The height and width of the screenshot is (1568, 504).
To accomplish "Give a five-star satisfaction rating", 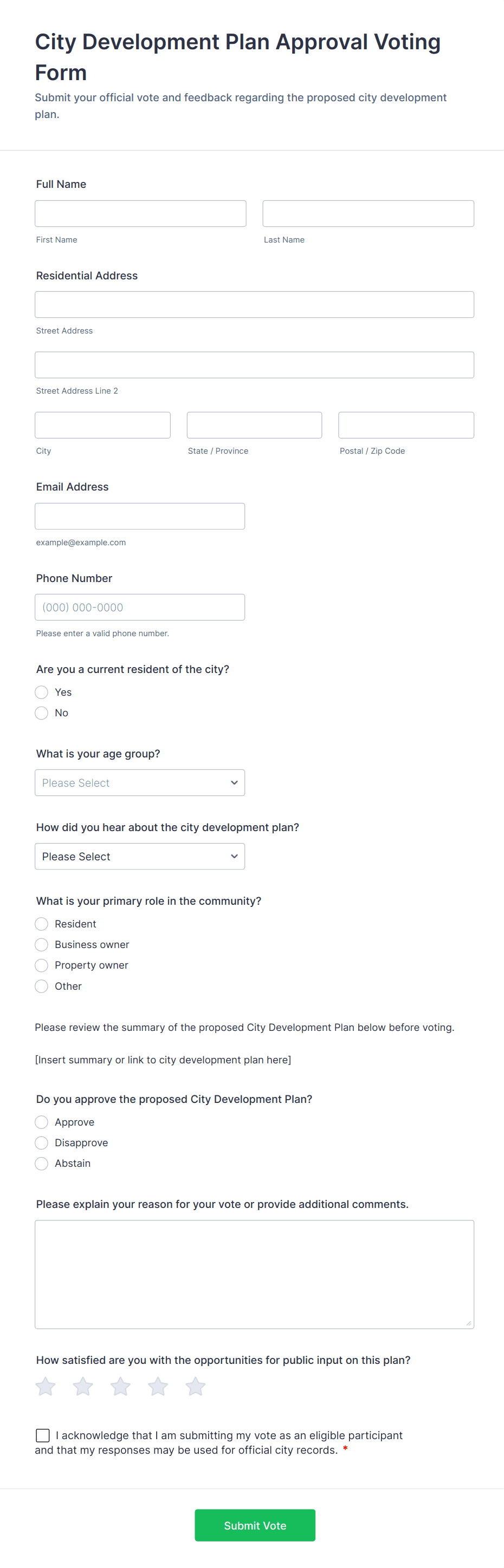I will pos(196,1386).
